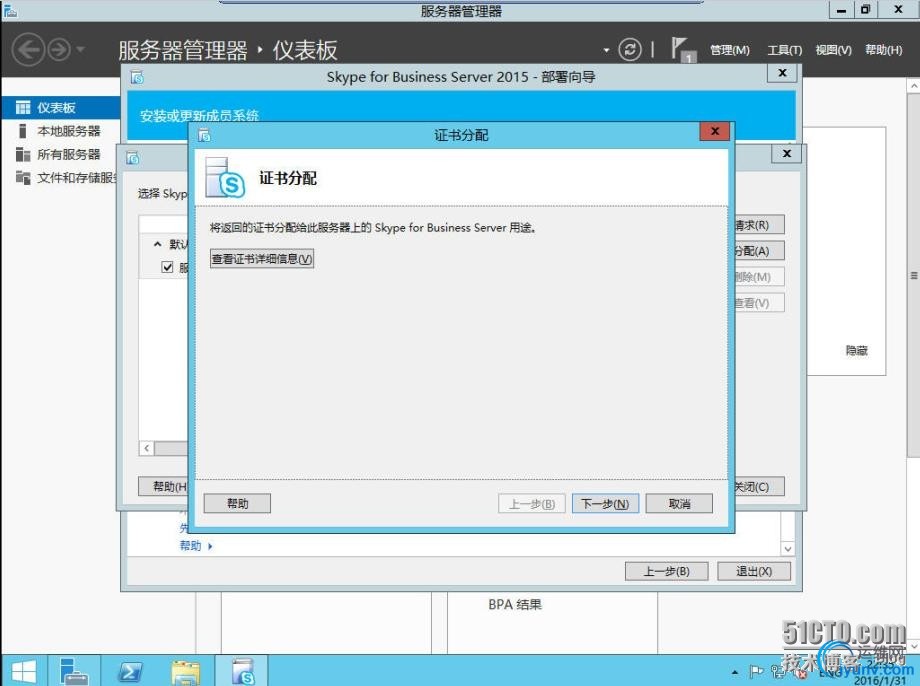The height and width of the screenshot is (686, 920).
Task: Click Close (C) in Certificate Wizard
Action: (759, 486)
